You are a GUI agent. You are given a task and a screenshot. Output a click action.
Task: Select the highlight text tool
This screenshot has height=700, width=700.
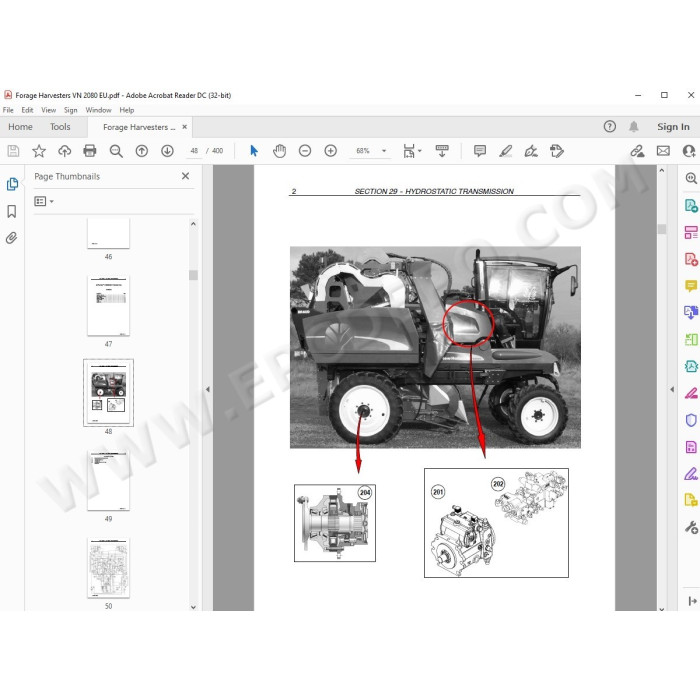(x=505, y=151)
